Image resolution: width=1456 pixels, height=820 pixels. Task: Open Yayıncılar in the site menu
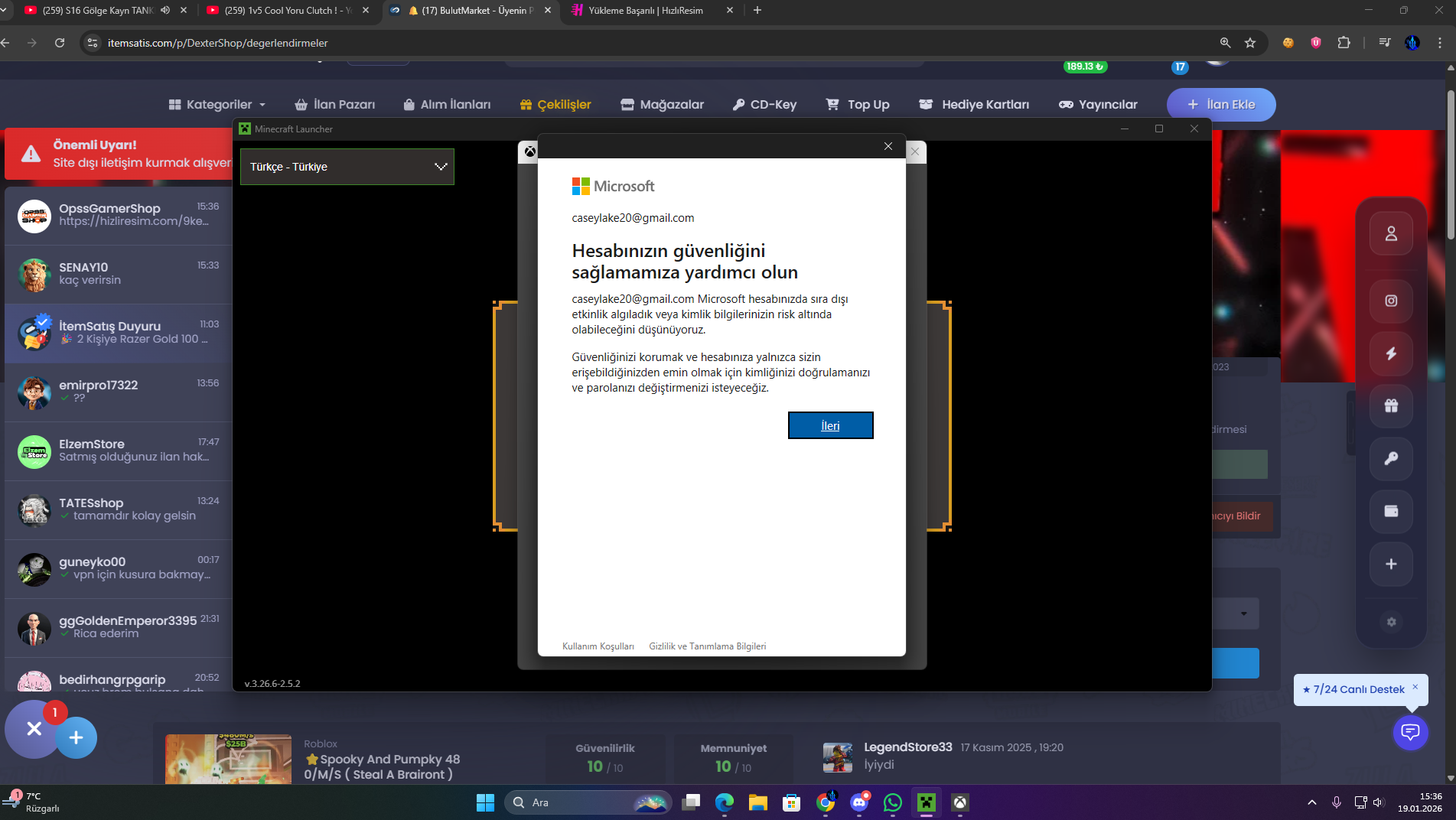coord(1098,105)
